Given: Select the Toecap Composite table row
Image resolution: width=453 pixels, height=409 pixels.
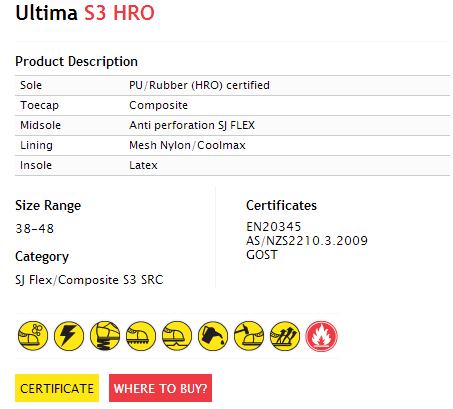Looking at the screenshot, I should 232,105.
